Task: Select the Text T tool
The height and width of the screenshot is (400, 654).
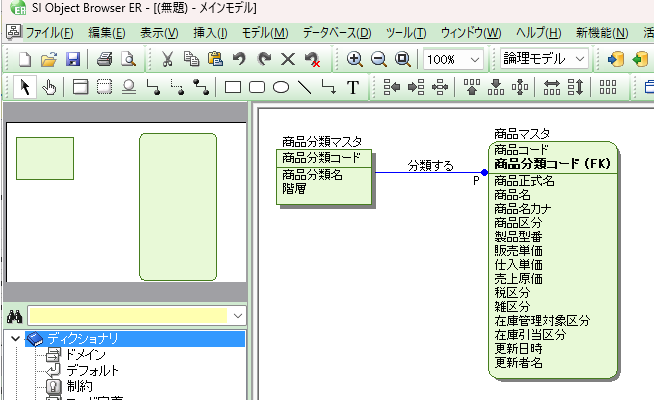Action: [x=353, y=88]
